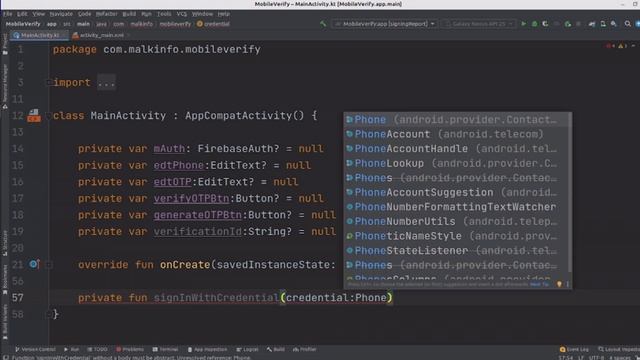The height and width of the screenshot is (360, 640).
Task: Open the Profiler tool window
Action: pos(304,349)
